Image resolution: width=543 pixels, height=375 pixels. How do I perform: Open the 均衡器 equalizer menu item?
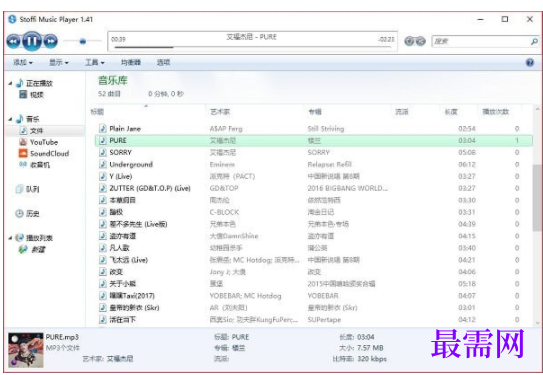coord(131,62)
